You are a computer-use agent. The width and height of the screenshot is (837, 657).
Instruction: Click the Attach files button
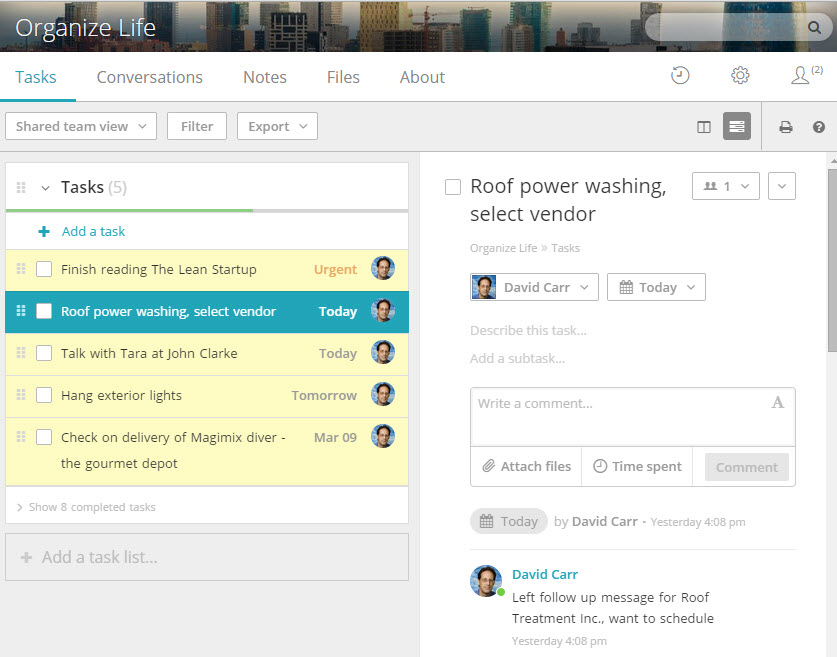tap(526, 466)
